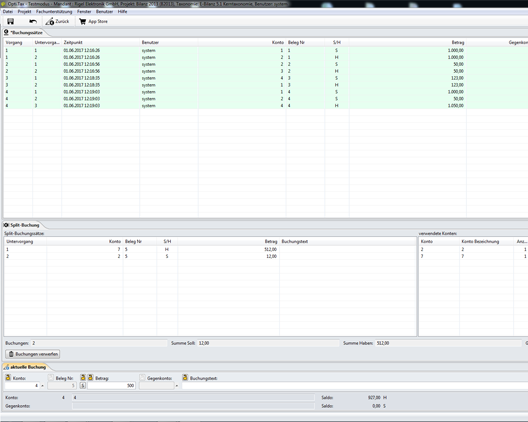The height and width of the screenshot is (422, 528).
Task: Click the disabled Gegenkonto field
Action: (157, 386)
